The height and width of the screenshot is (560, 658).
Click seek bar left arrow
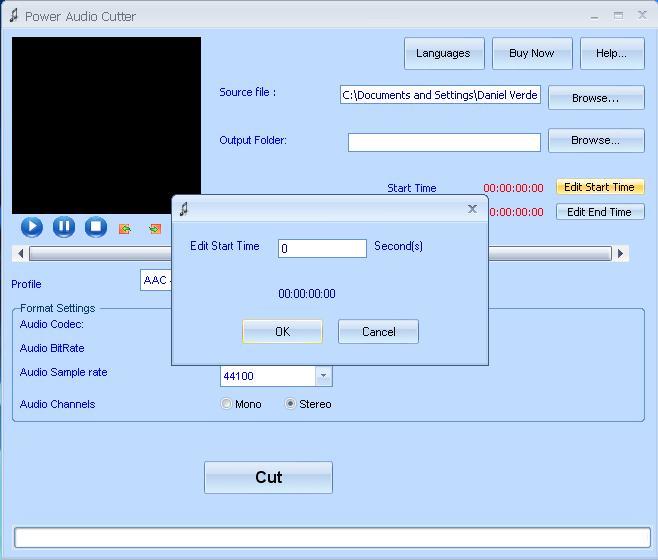pos(21,254)
